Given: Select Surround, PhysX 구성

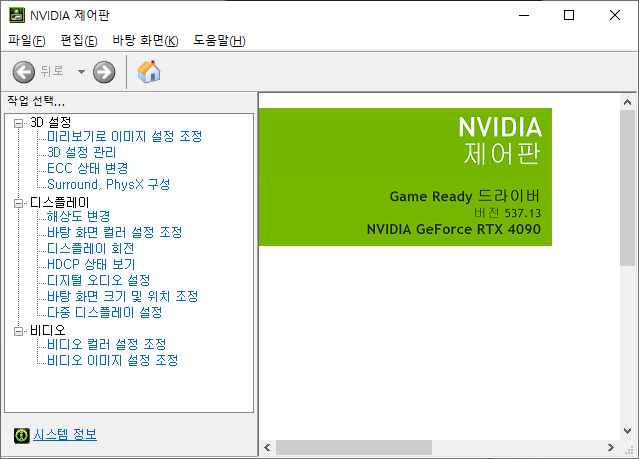Looking at the screenshot, I should tap(108, 184).
